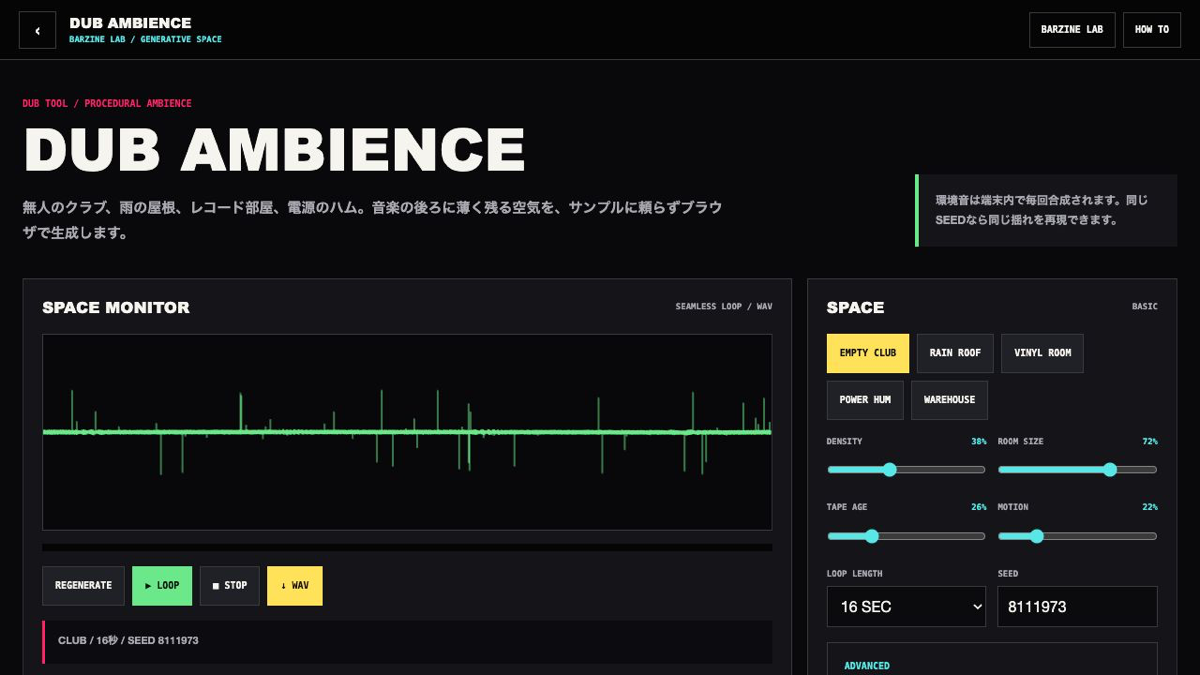Click the SPACE MONITOR heading
Viewport: 1200px width, 675px height.
(116, 307)
